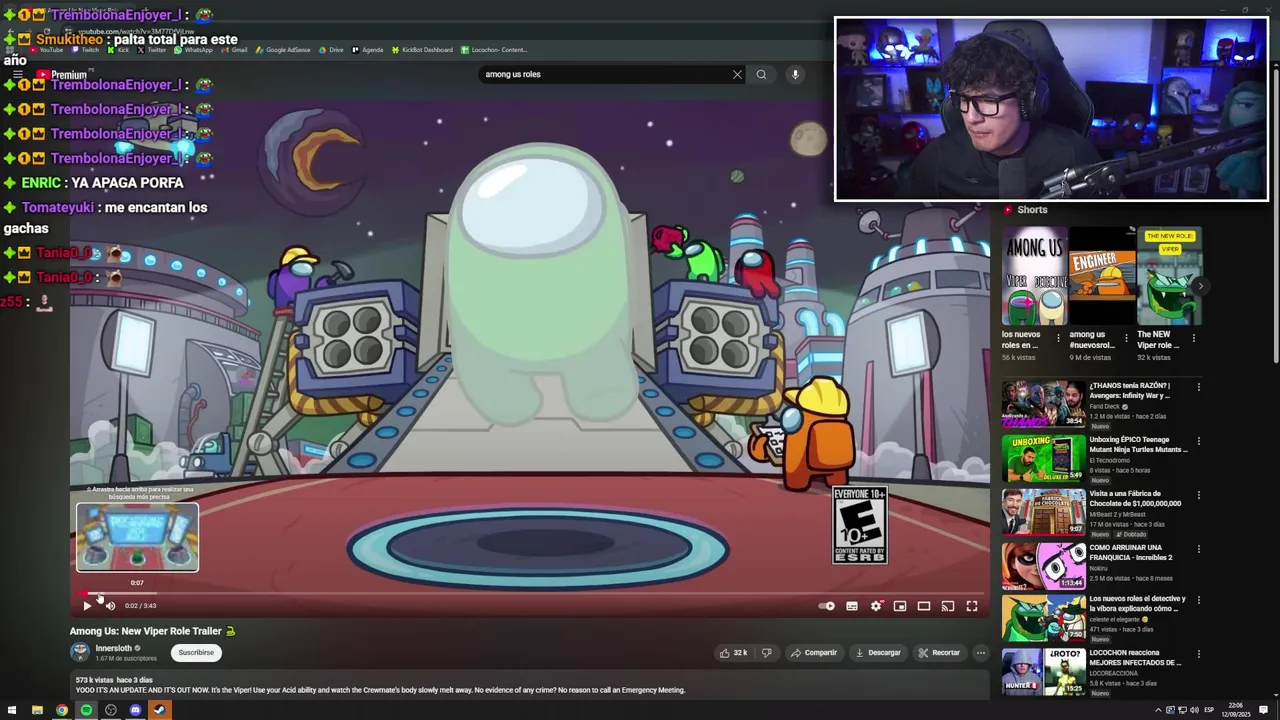Enable theater mode
Image resolution: width=1280 pixels, height=720 pixels.
[924, 606]
